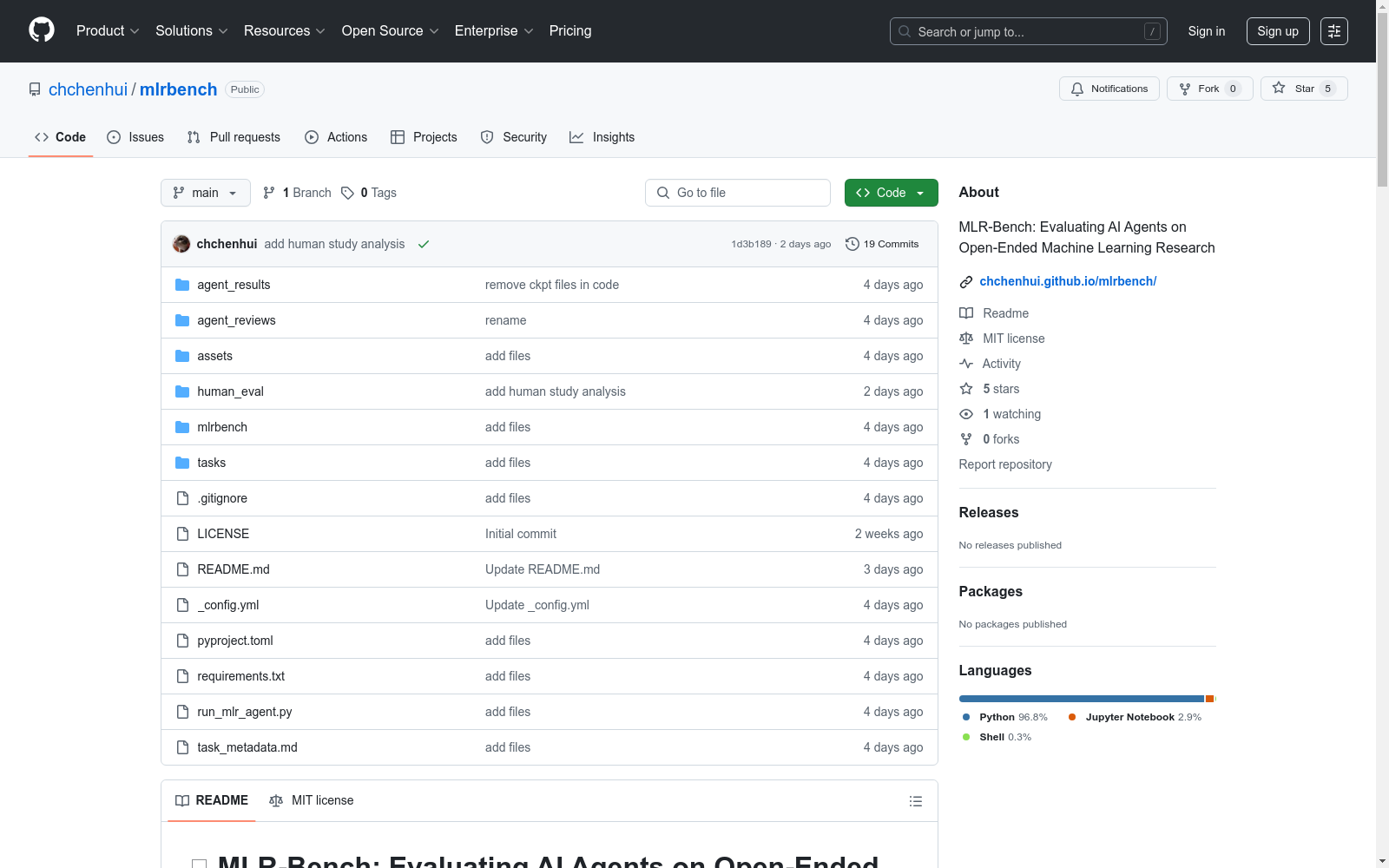
Task: Go to the Pricing page
Action: [x=570, y=31]
